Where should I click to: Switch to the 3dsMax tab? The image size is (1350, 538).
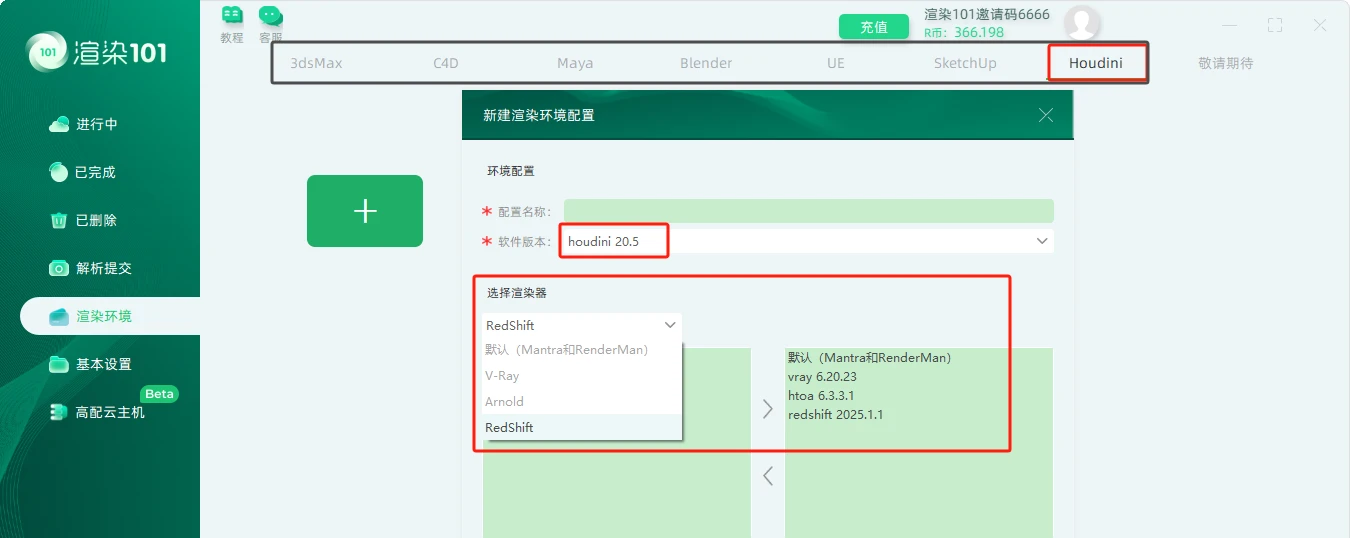[316, 63]
